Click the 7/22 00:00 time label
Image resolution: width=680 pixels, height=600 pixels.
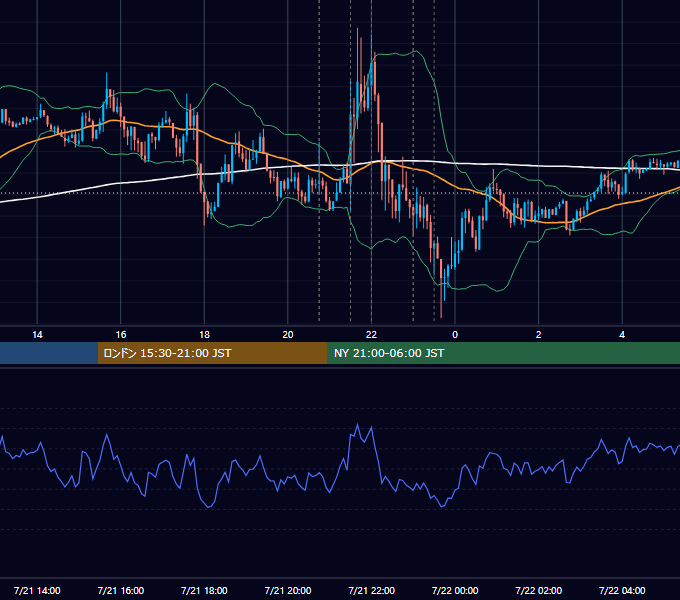455,590
